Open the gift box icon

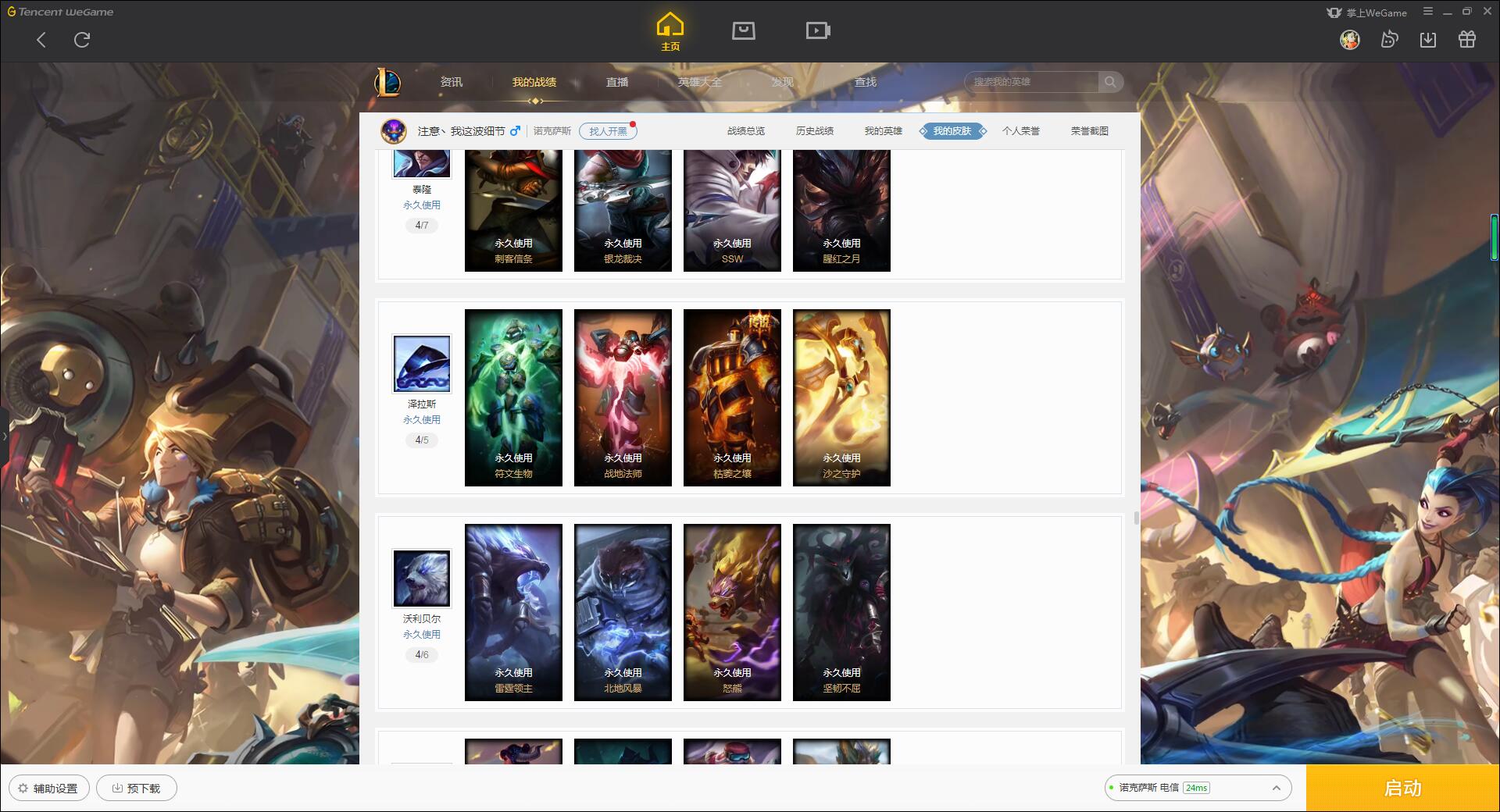[x=1466, y=39]
